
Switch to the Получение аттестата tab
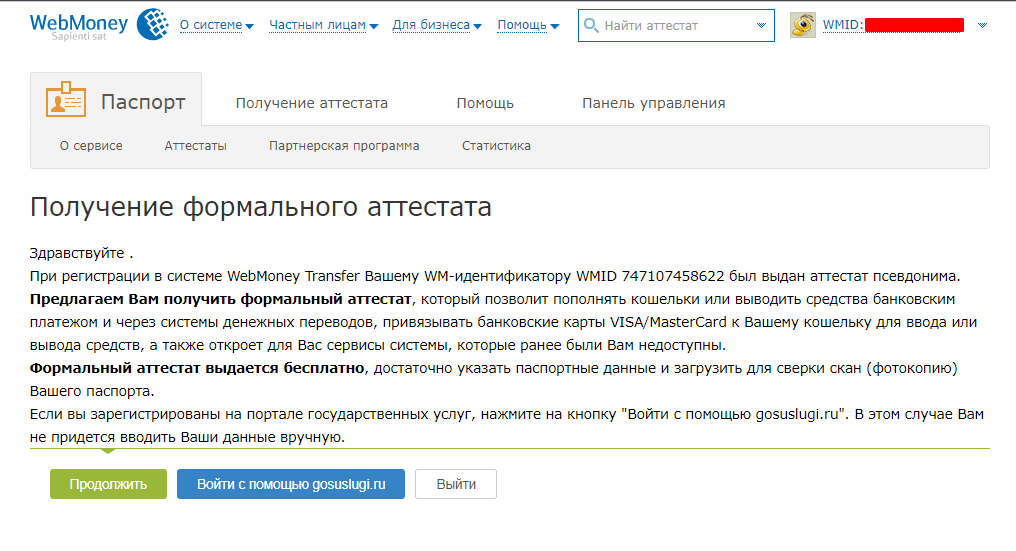click(x=312, y=103)
